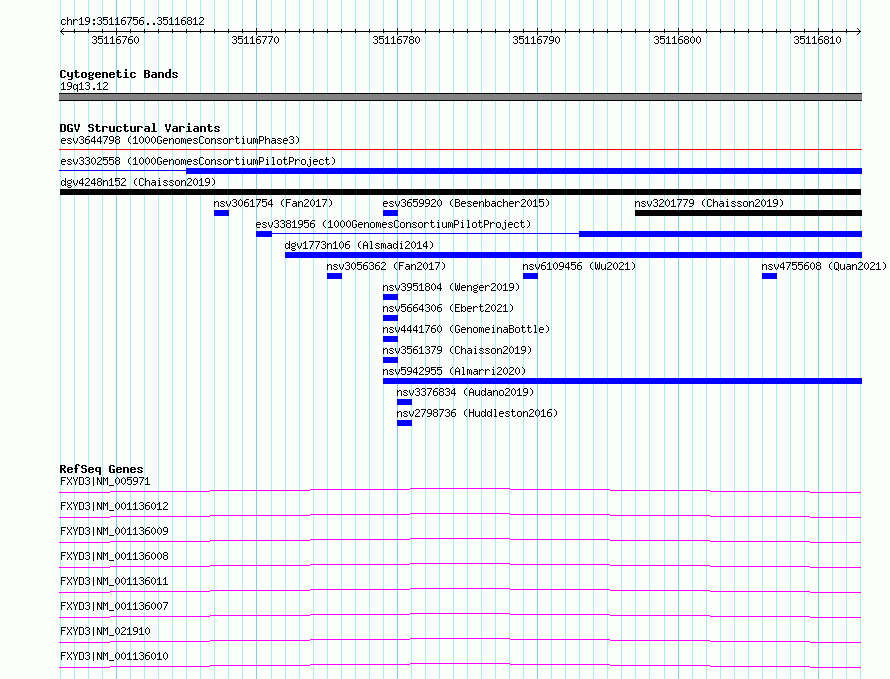This screenshot has width=890, height=679.
Task: Select the dgv4248n152 (Chaisson2019) label
Action: pos(138,182)
